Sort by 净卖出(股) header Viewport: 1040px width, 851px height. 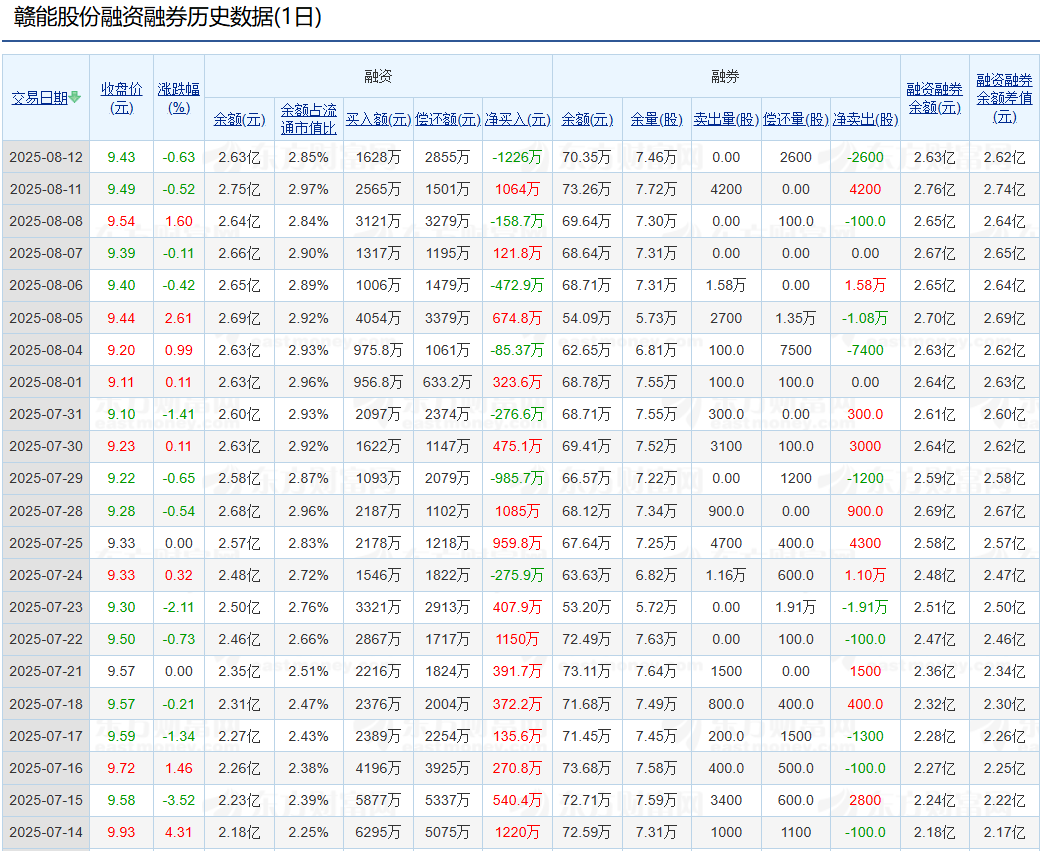[x=866, y=119]
